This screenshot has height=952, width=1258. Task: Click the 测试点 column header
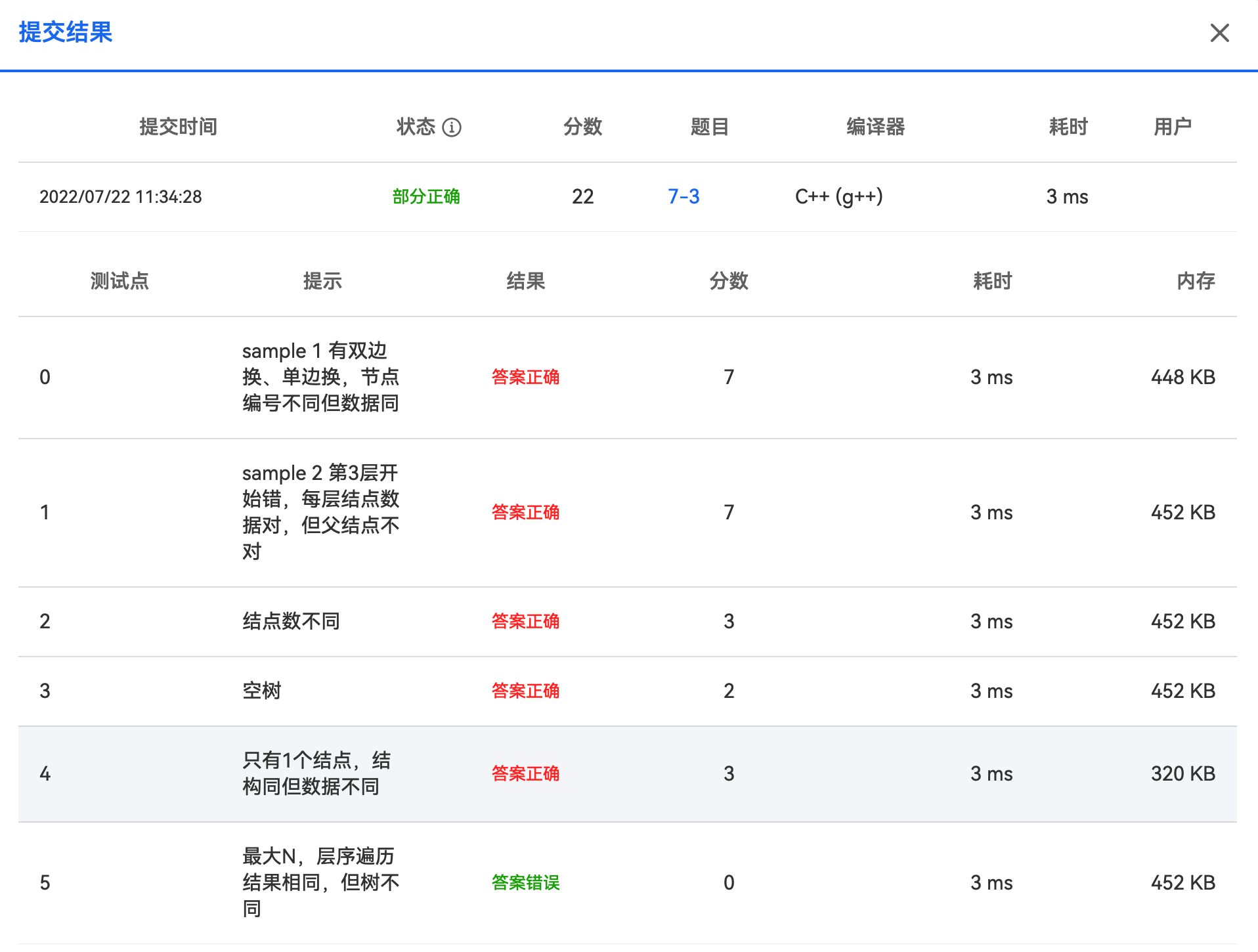click(119, 281)
